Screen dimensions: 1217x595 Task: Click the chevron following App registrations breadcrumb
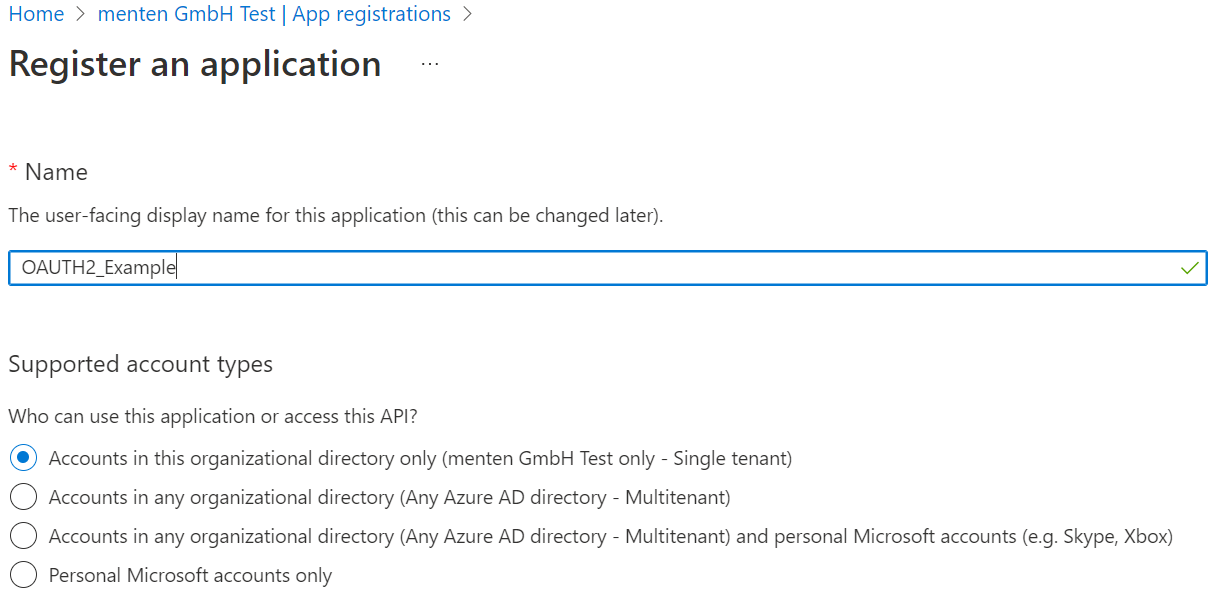click(x=467, y=15)
